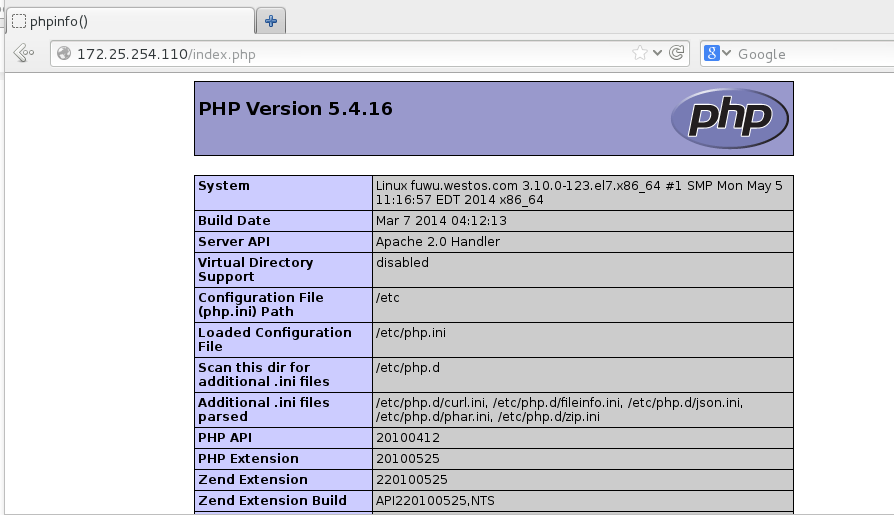Screen dimensions: 894x515
Task: Click the Configuration File (php.ini) Path label
Action: [261, 305]
